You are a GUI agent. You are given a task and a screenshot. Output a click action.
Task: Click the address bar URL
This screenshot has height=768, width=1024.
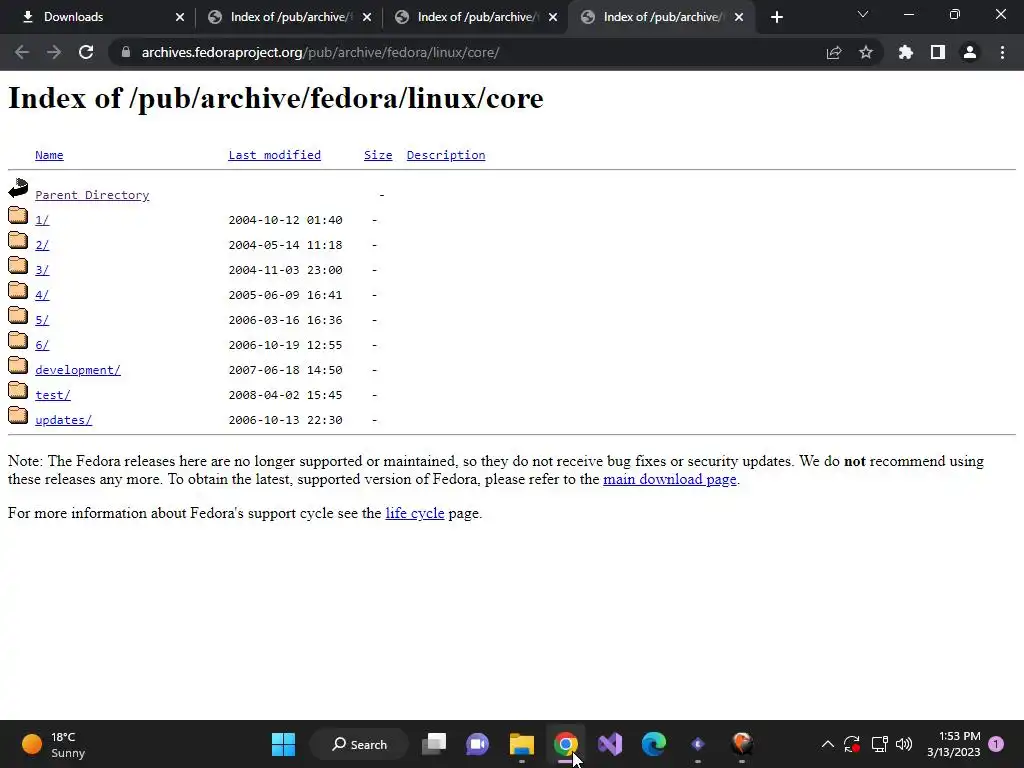pyautogui.click(x=320, y=52)
